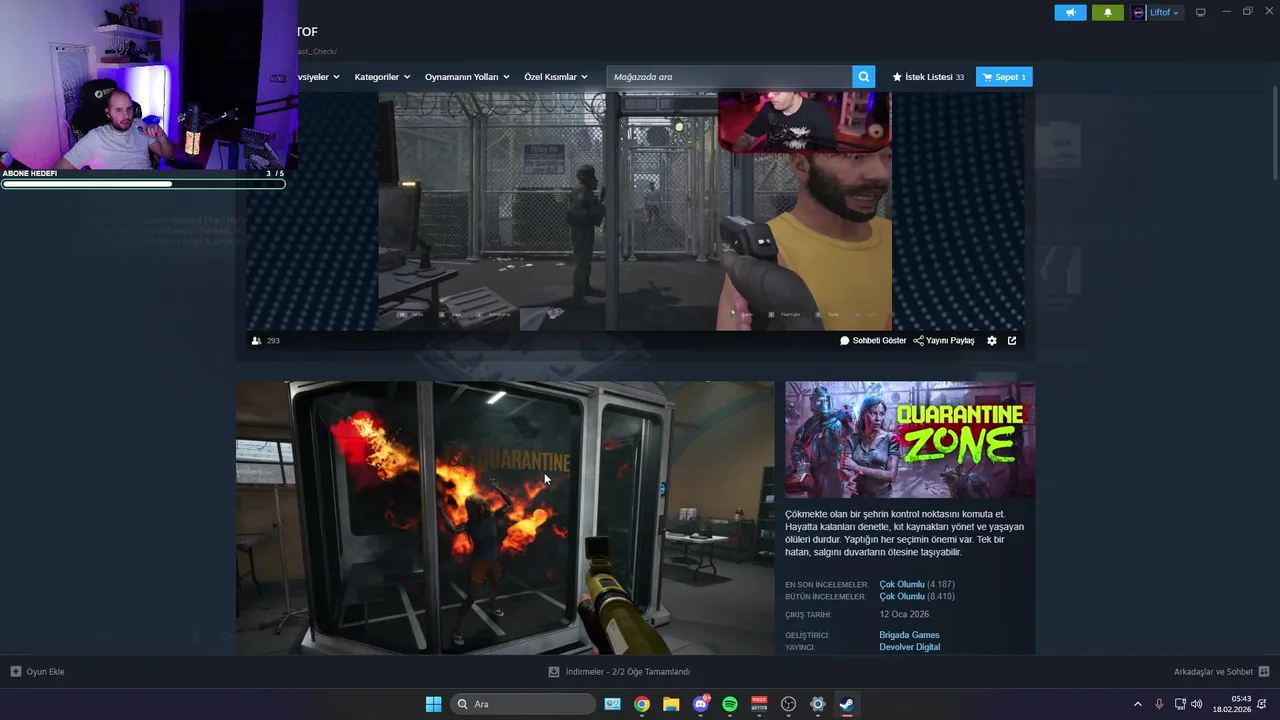Click the Quarantine Zone header image

[910, 440]
